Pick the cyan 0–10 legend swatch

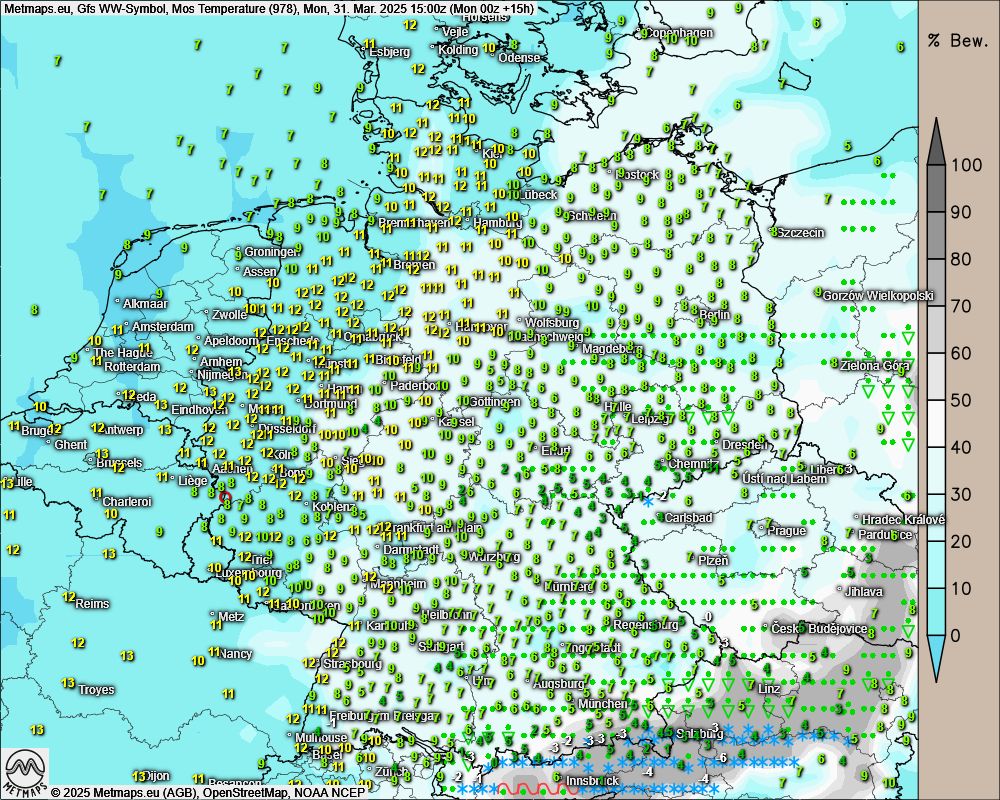pyautogui.click(x=937, y=612)
